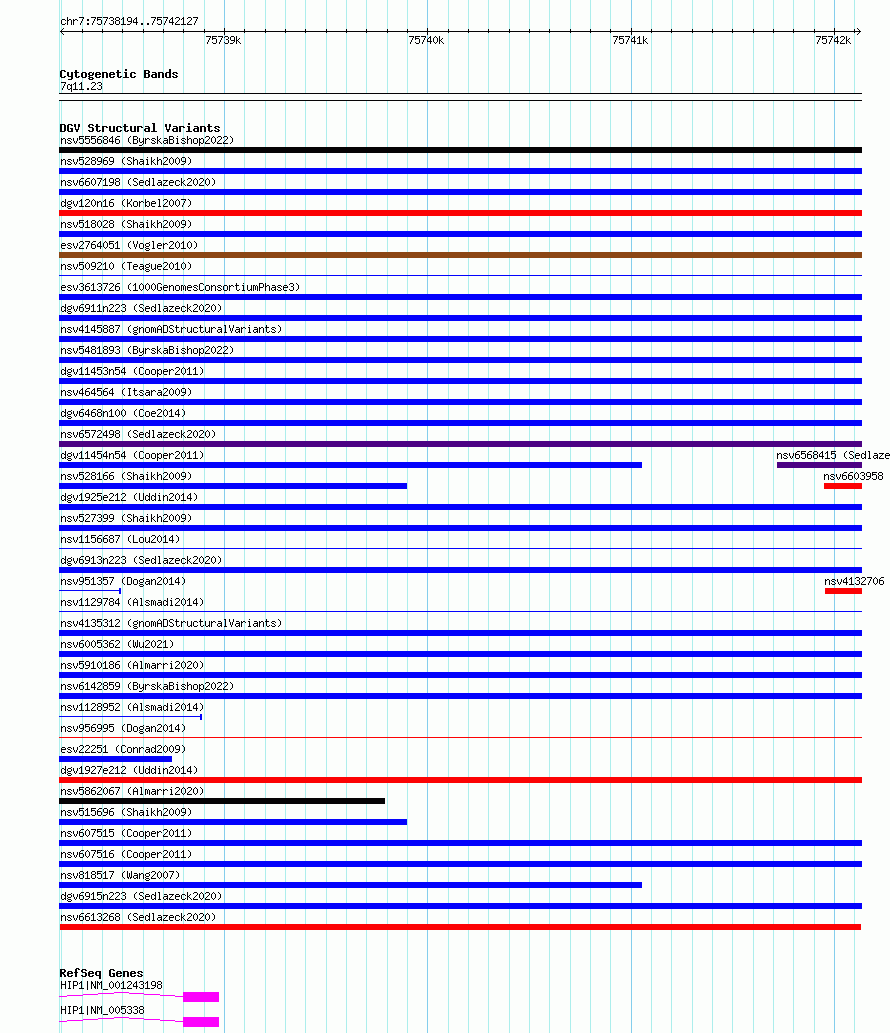Open esv3613726 (1000GenomesConsortiumPhase3) variant
The height and width of the screenshot is (1033, 890).
tap(180, 288)
